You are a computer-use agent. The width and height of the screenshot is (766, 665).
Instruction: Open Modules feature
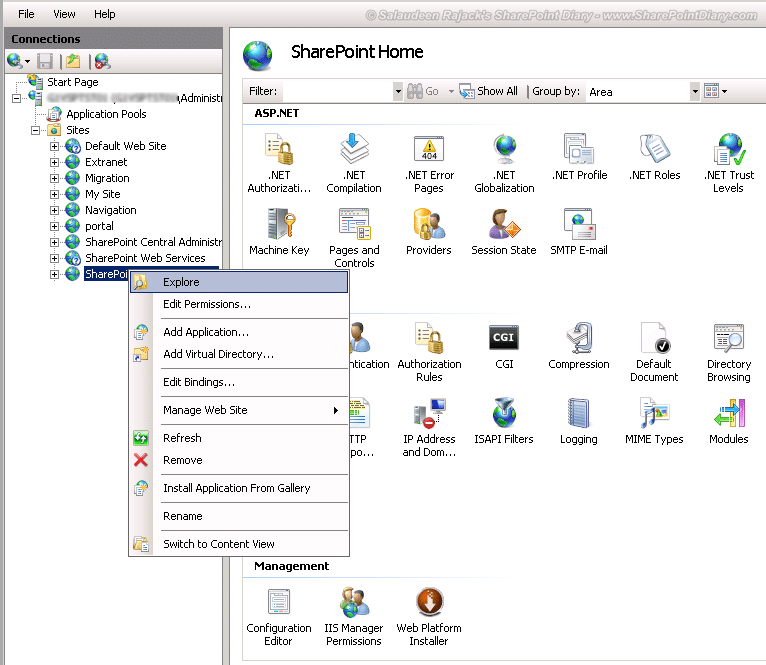pos(729,421)
